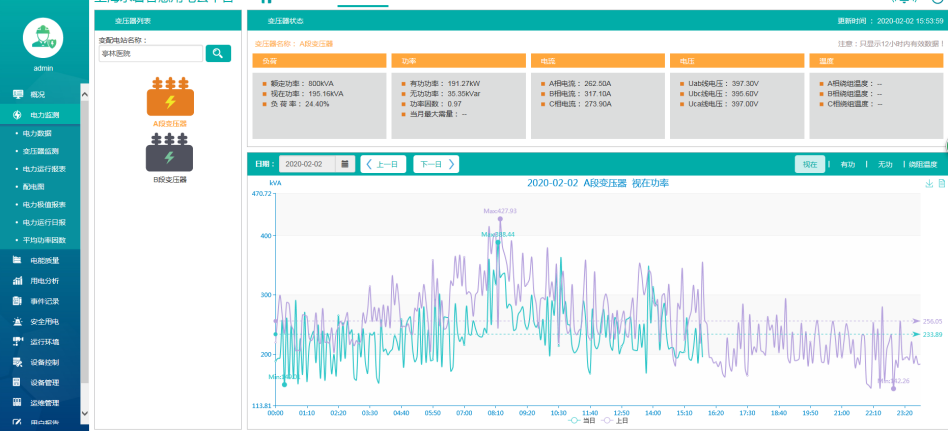The height and width of the screenshot is (431, 948).
Task: Expand the 用电分析 sidebar menu
Action: pyautogui.click(x=44, y=281)
